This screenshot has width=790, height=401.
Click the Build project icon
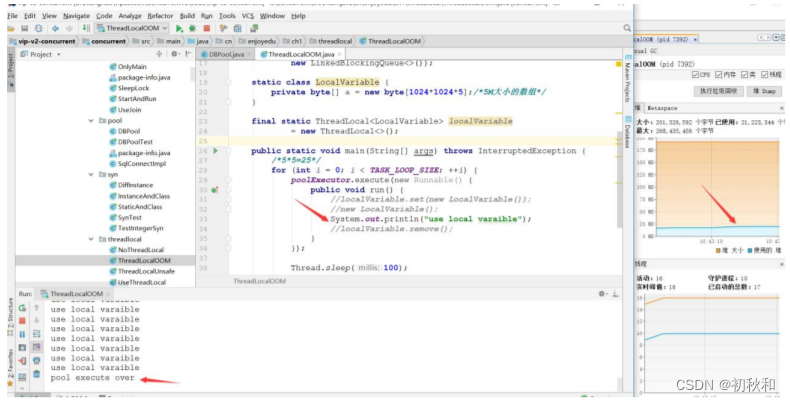(x=86, y=28)
